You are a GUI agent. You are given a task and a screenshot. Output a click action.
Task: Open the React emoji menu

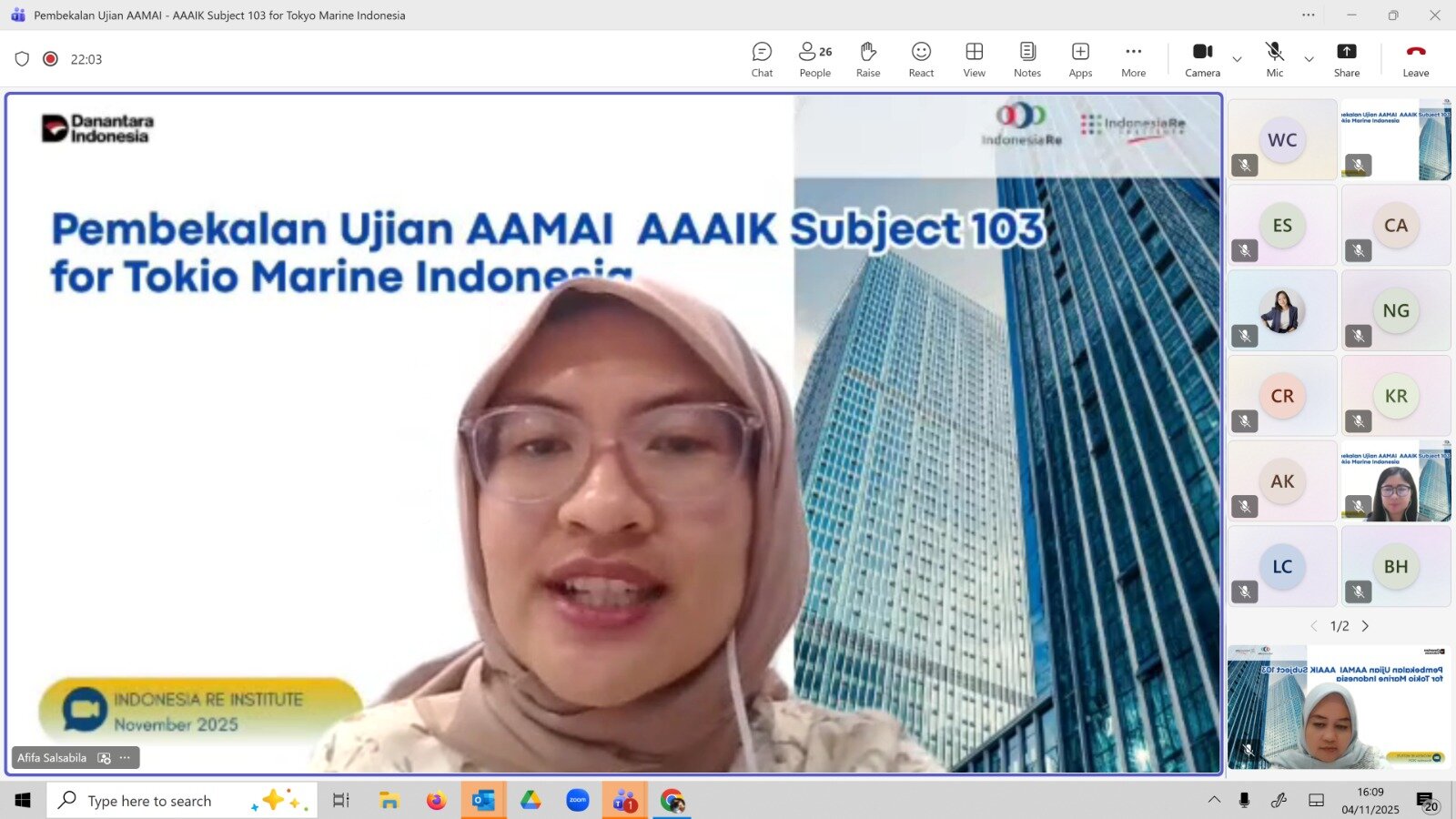click(921, 60)
